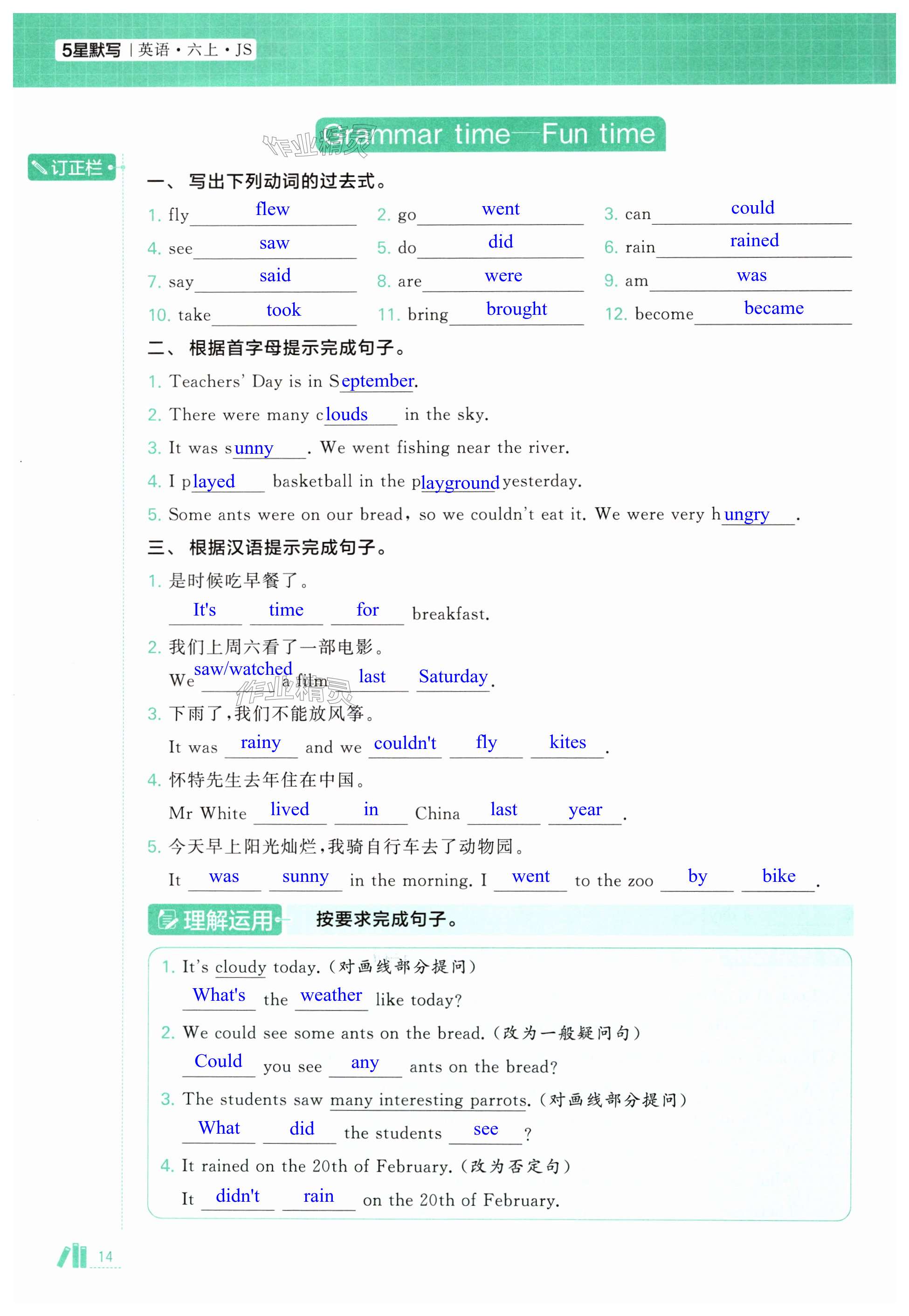Click the notebook icon beside 理解运用
The height and width of the screenshot is (1316, 909).
pos(167,919)
